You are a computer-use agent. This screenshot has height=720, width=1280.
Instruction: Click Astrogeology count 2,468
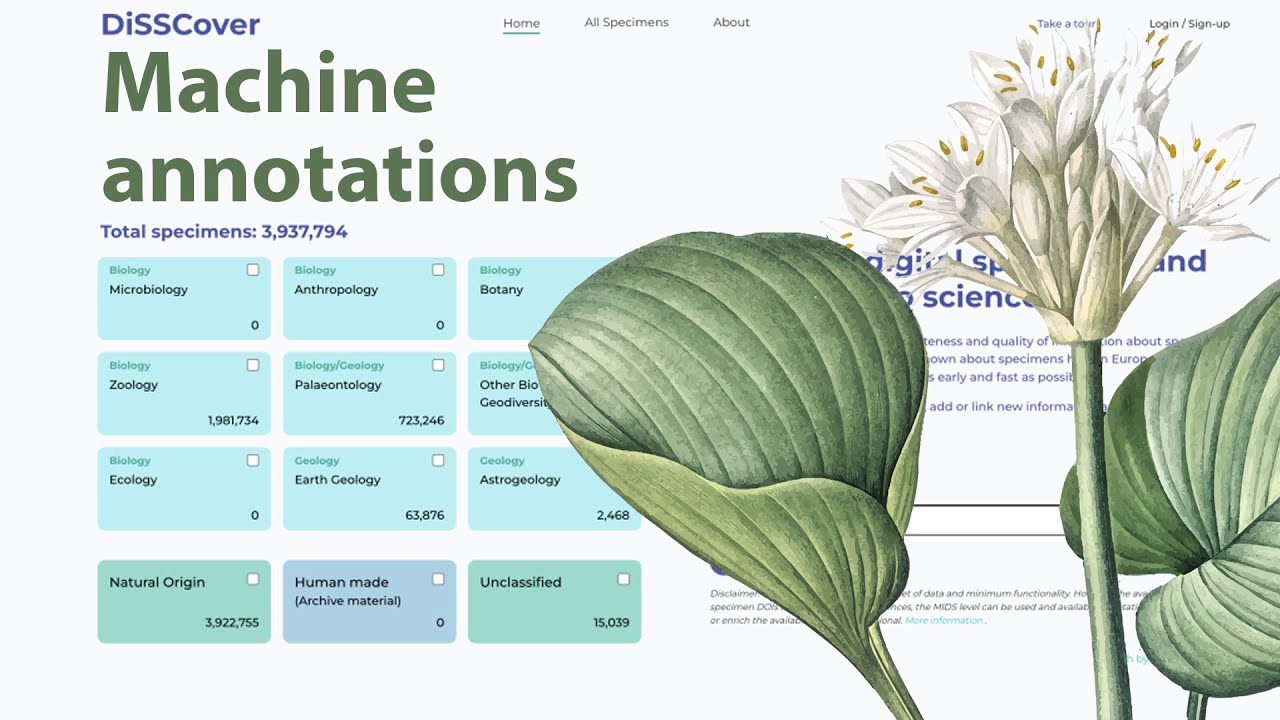(x=613, y=516)
